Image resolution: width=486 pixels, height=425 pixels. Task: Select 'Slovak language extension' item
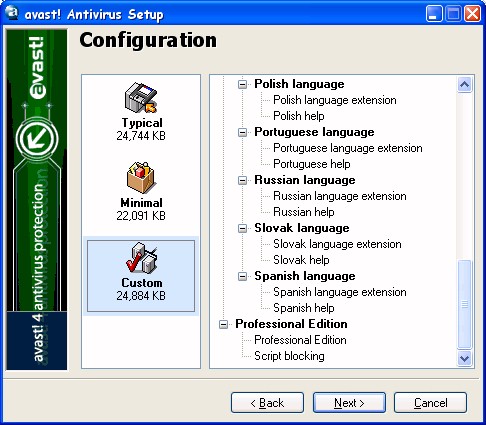[x=337, y=244]
